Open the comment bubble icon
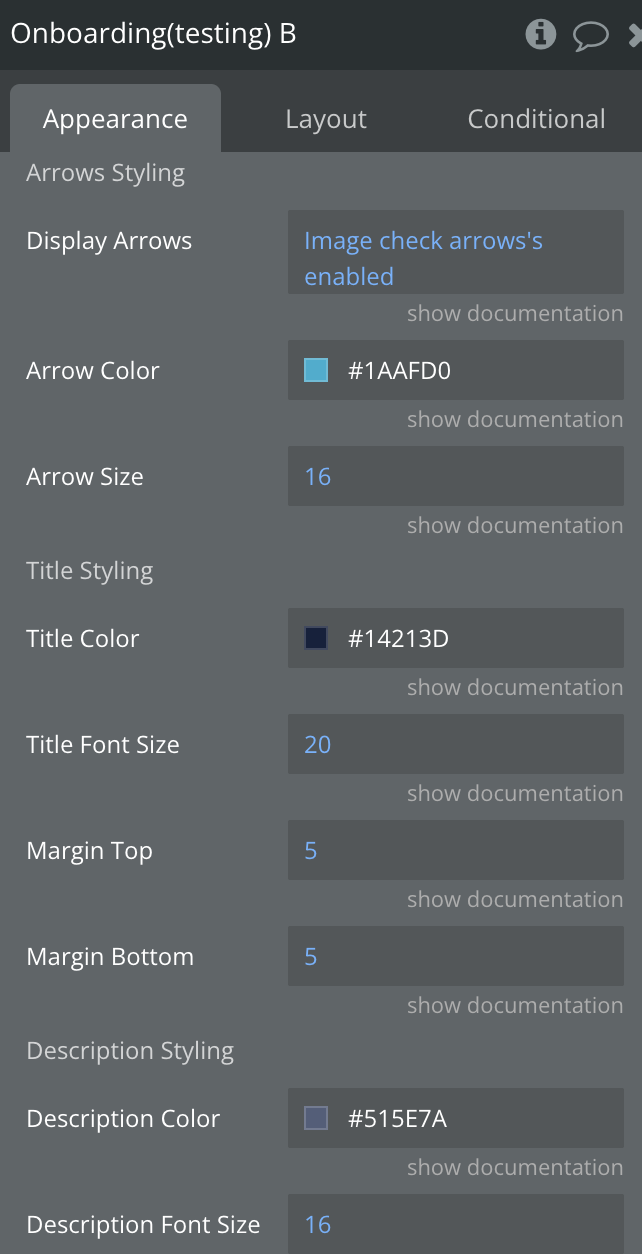This screenshot has width=642, height=1254. (x=590, y=36)
